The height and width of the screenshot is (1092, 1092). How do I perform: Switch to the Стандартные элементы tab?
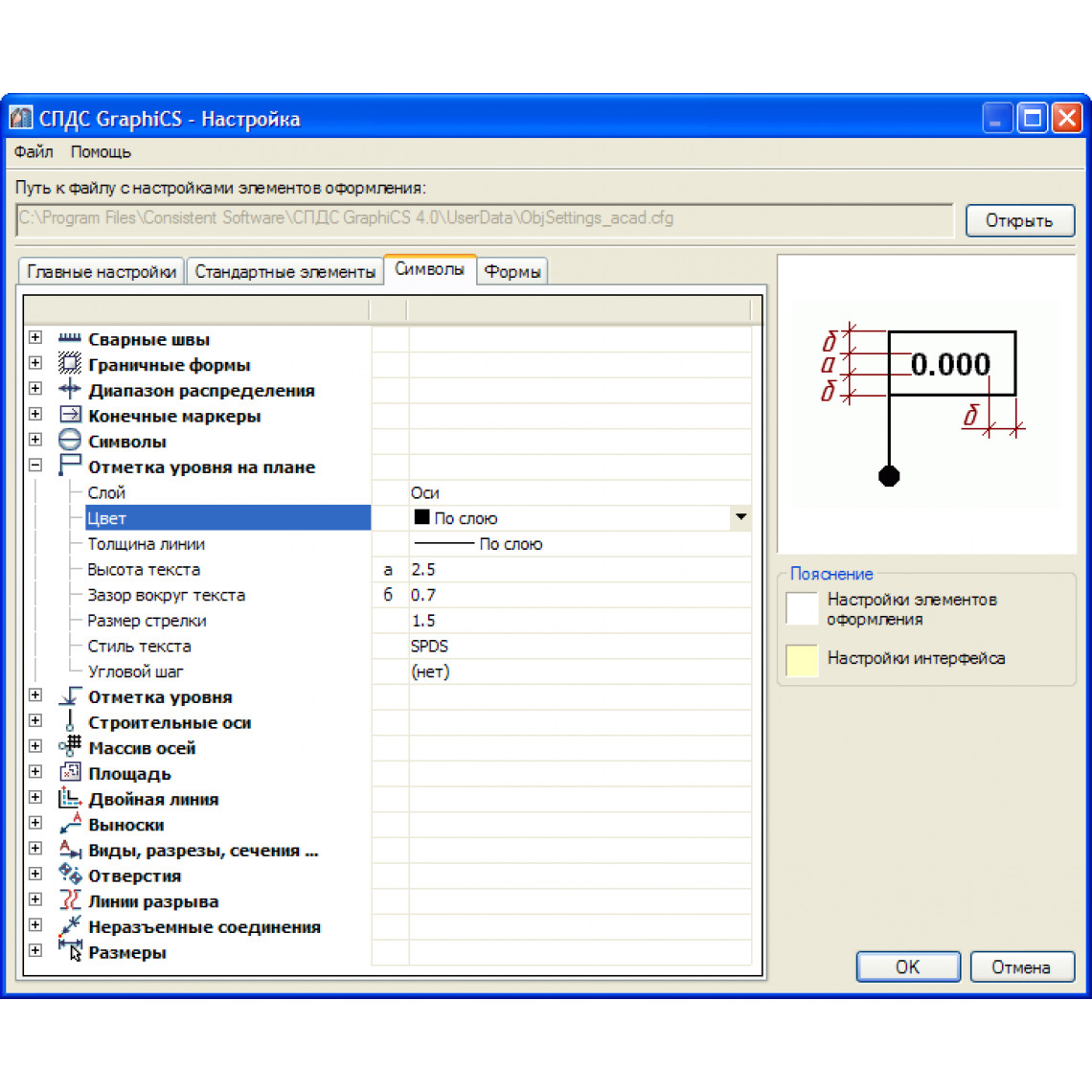tap(284, 272)
